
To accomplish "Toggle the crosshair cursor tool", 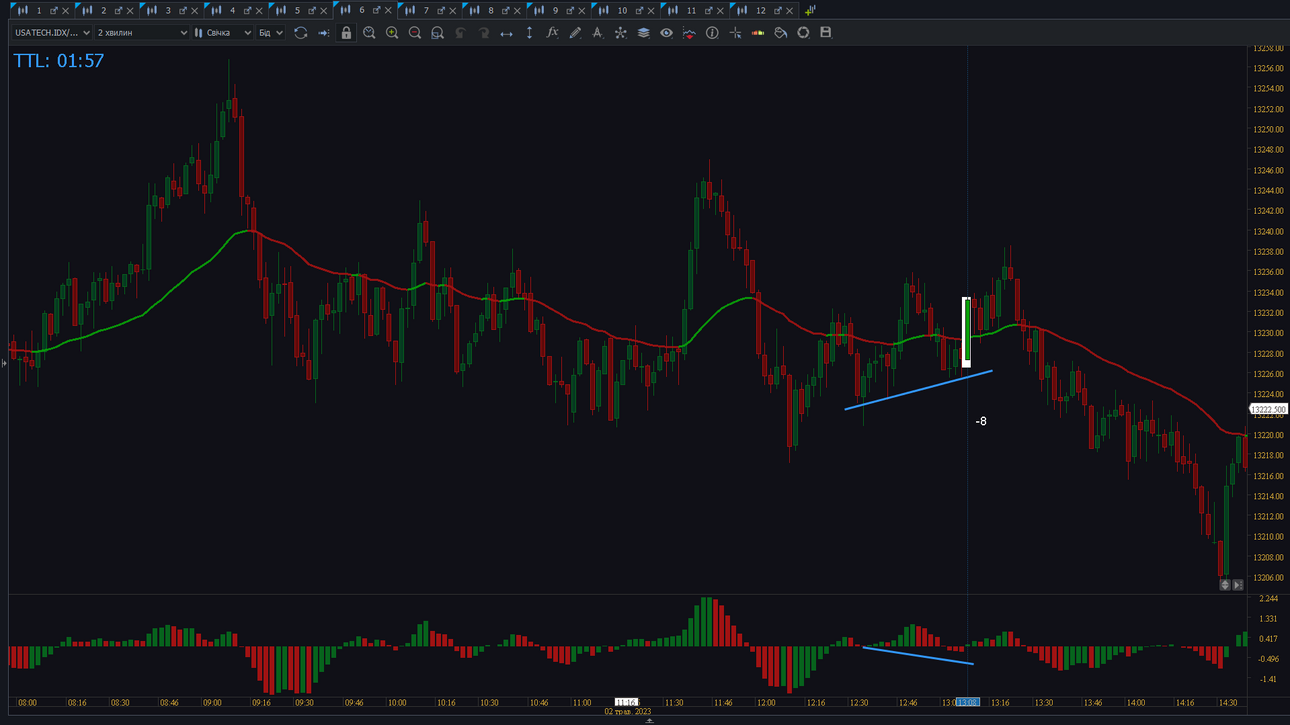I will (x=735, y=33).
